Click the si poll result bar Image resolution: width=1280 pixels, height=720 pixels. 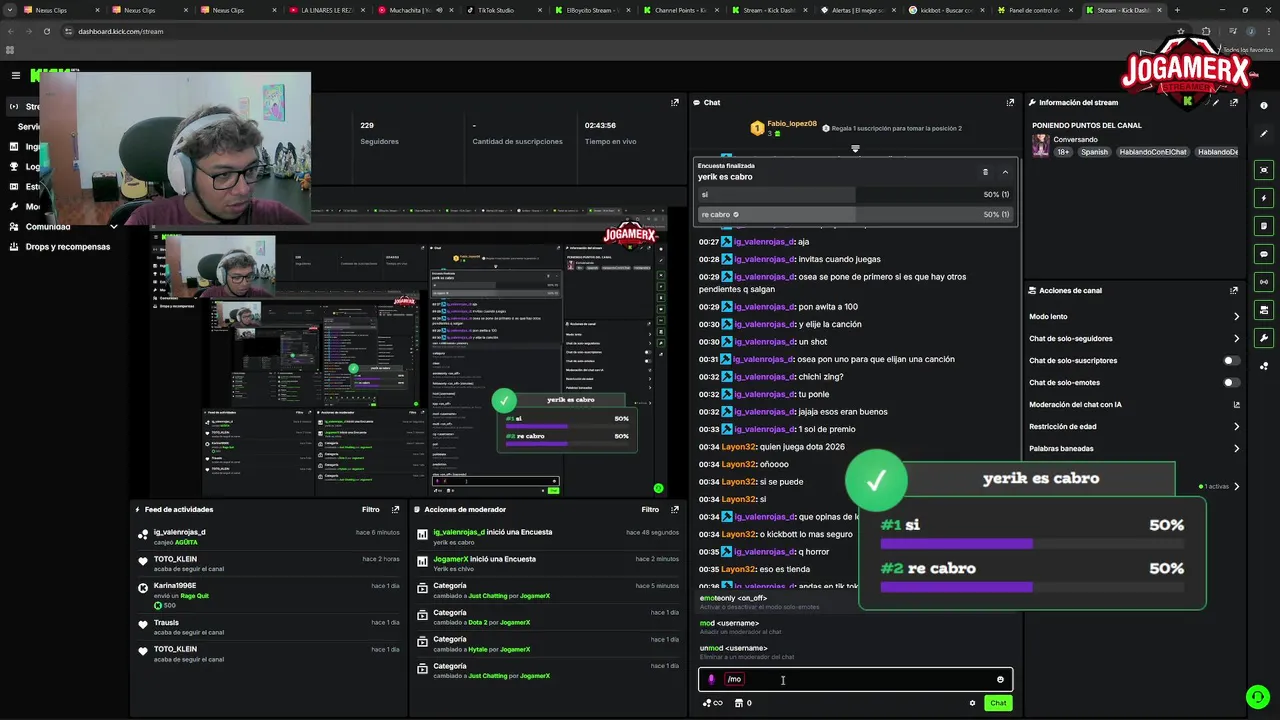(856, 195)
